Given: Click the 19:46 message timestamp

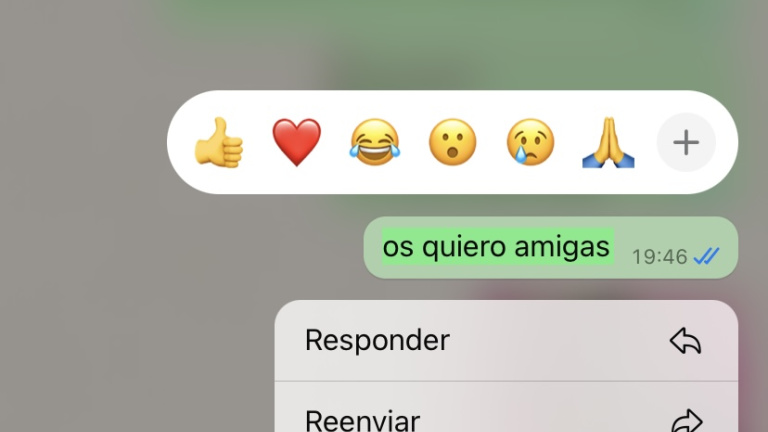Looking at the screenshot, I should click(x=660, y=257).
